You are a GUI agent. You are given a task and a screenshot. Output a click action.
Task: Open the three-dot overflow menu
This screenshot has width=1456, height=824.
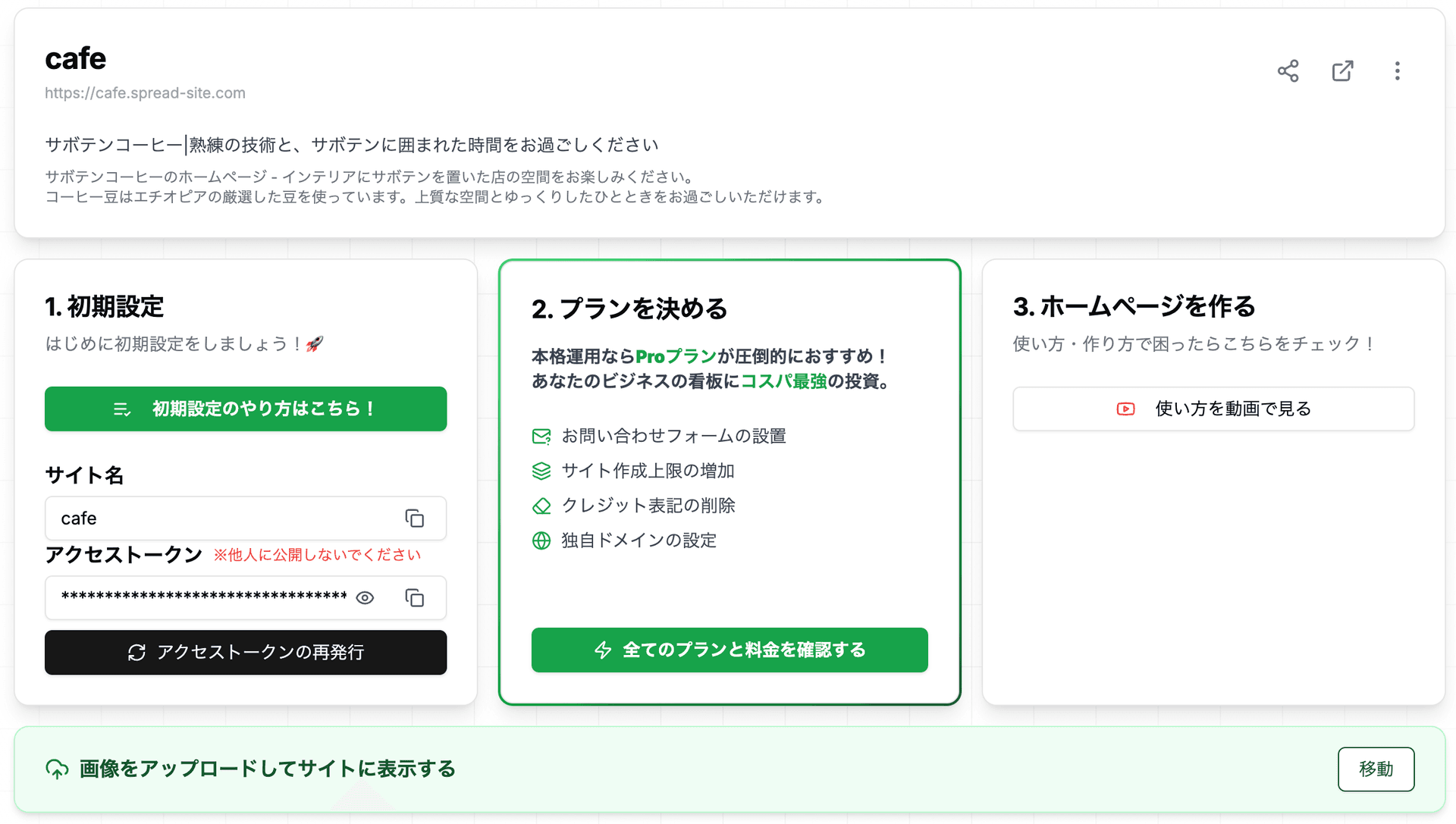coord(1398,70)
